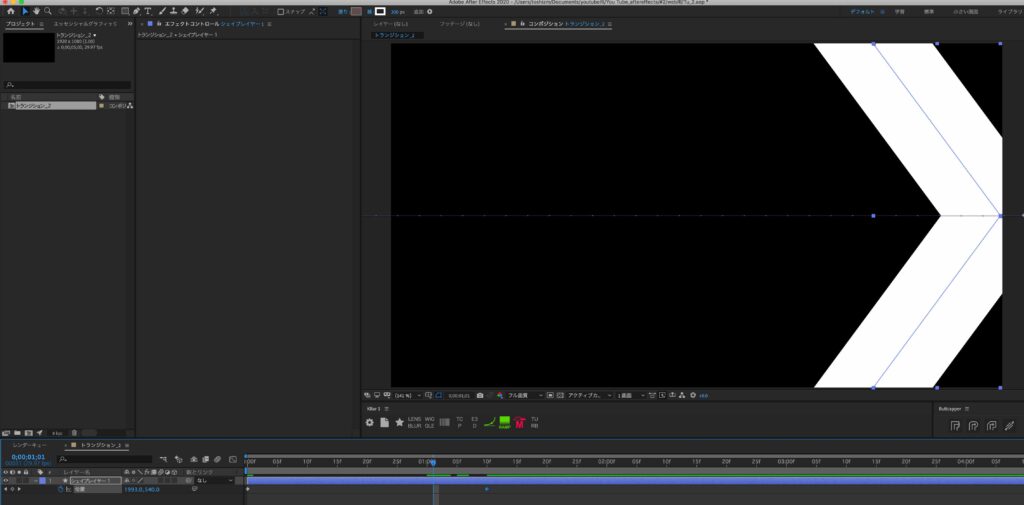
Task: Click the project composition thumbnail
Action: (29, 47)
